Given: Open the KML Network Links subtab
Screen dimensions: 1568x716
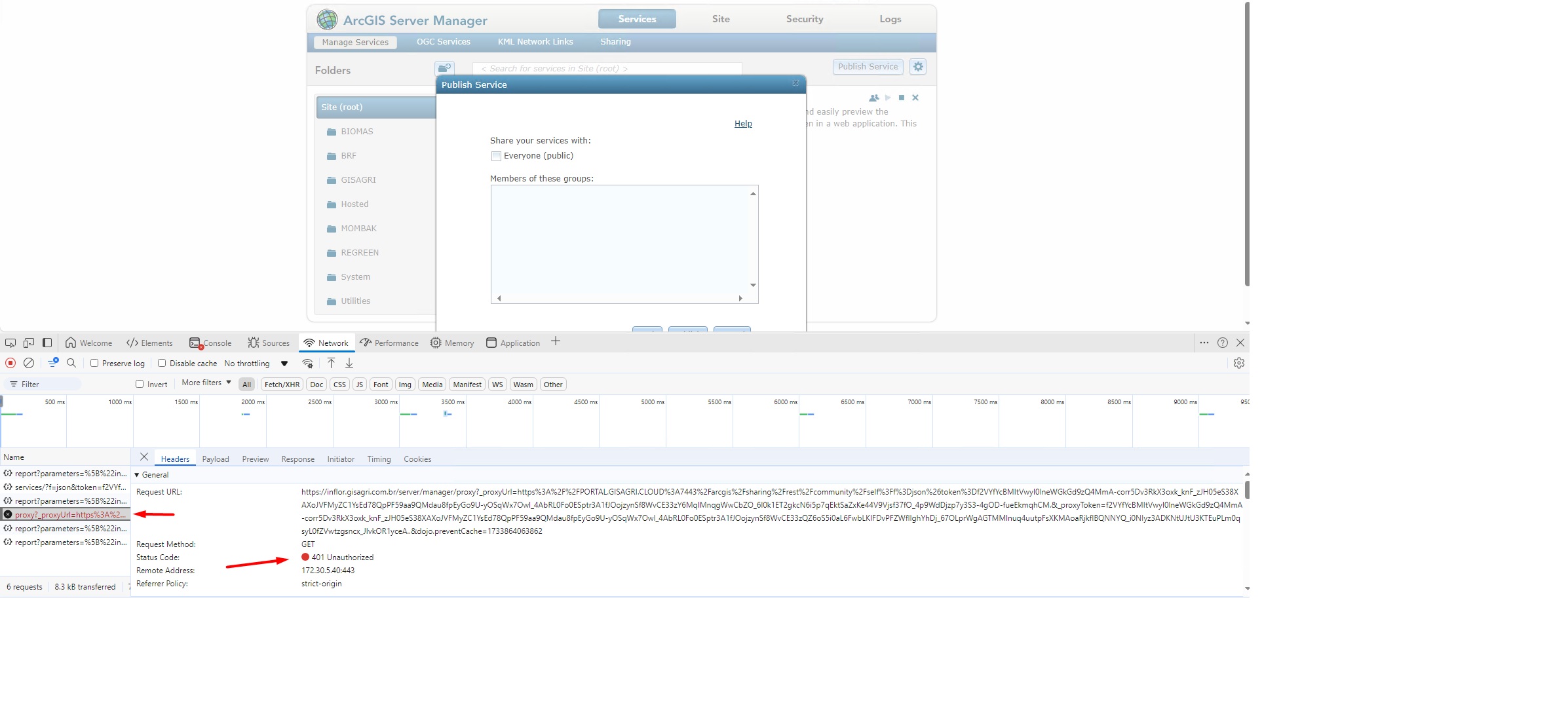Looking at the screenshot, I should tap(535, 42).
